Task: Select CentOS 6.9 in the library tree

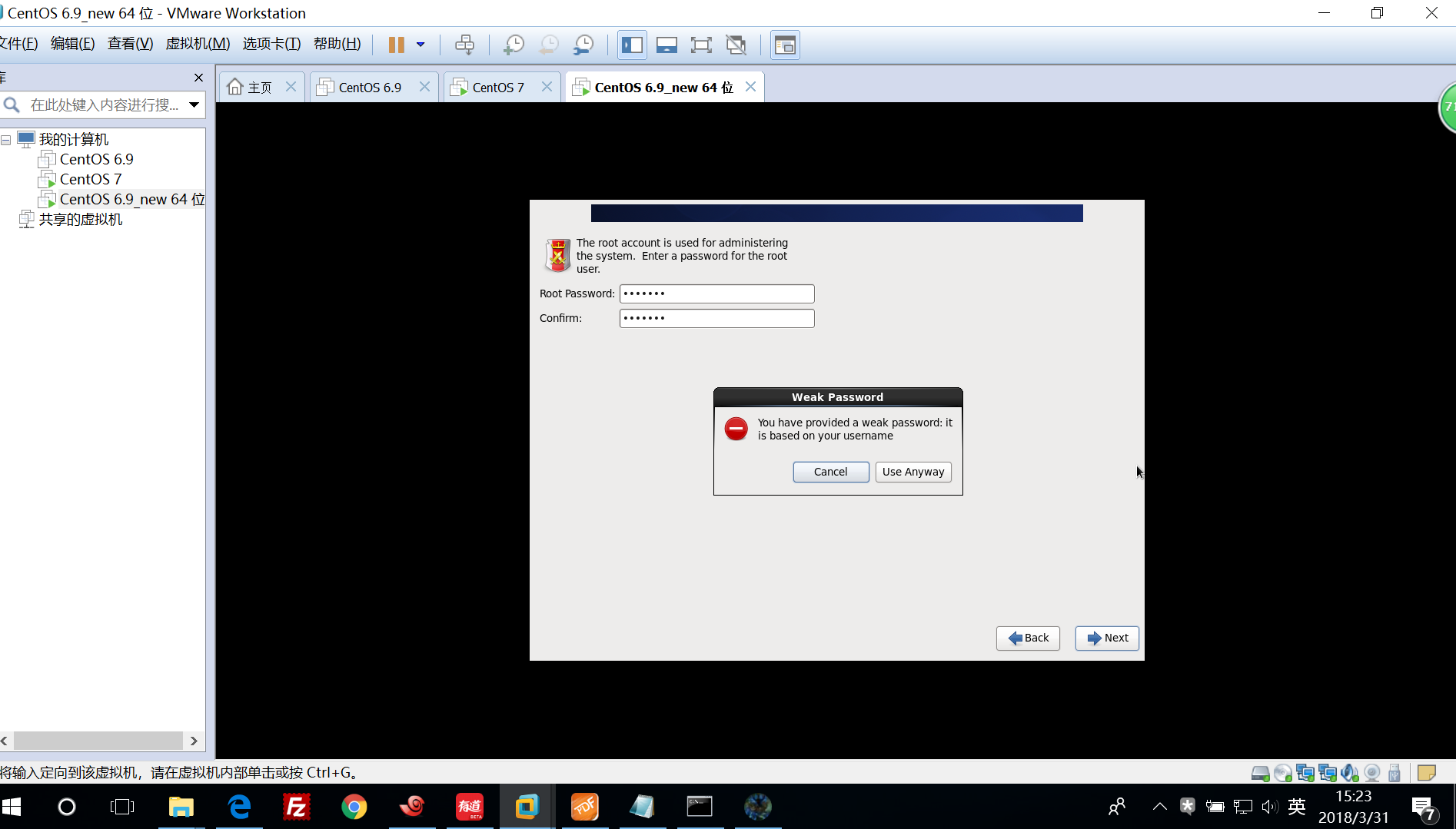Action: (x=96, y=159)
